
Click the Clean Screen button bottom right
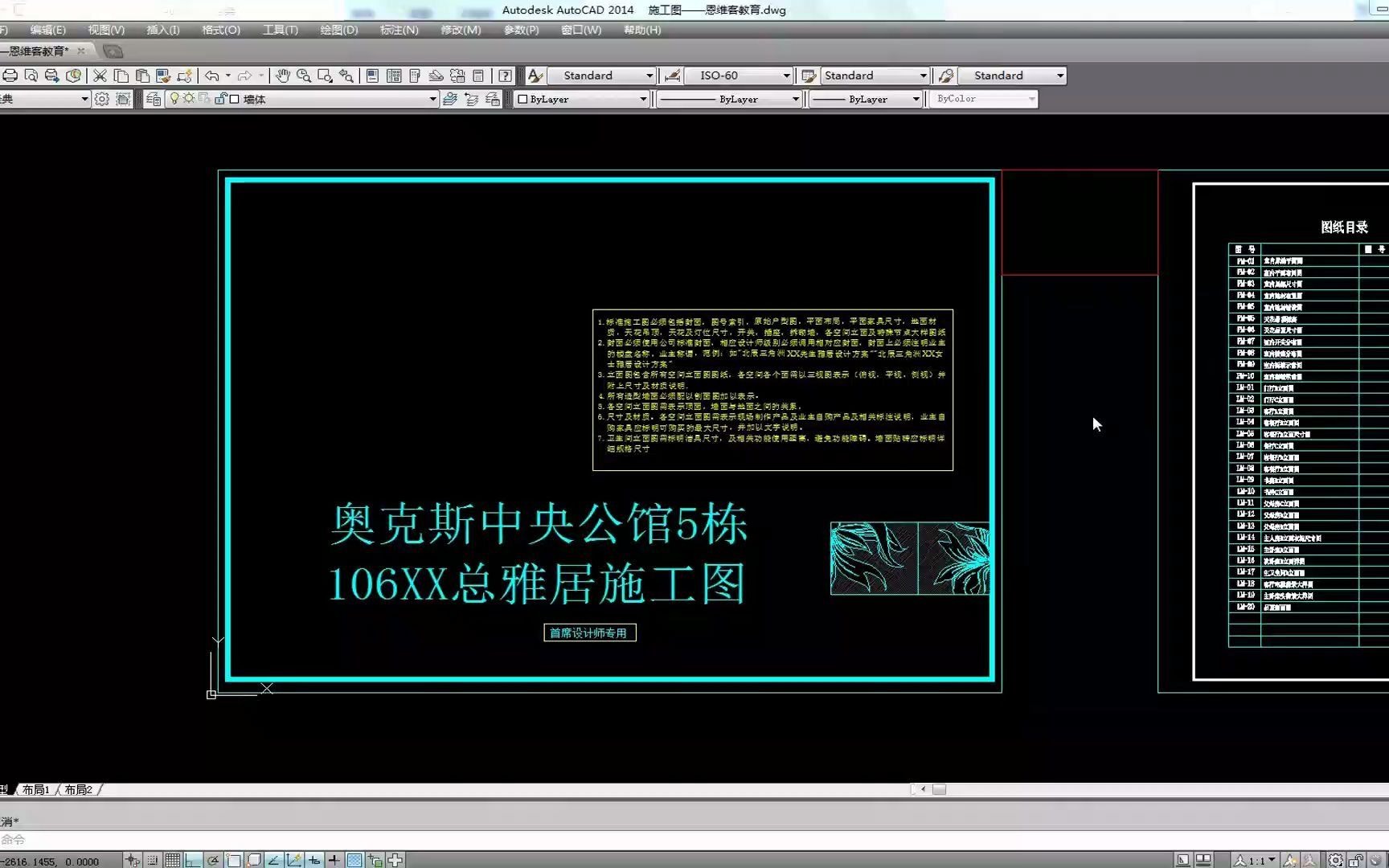tap(1374, 859)
